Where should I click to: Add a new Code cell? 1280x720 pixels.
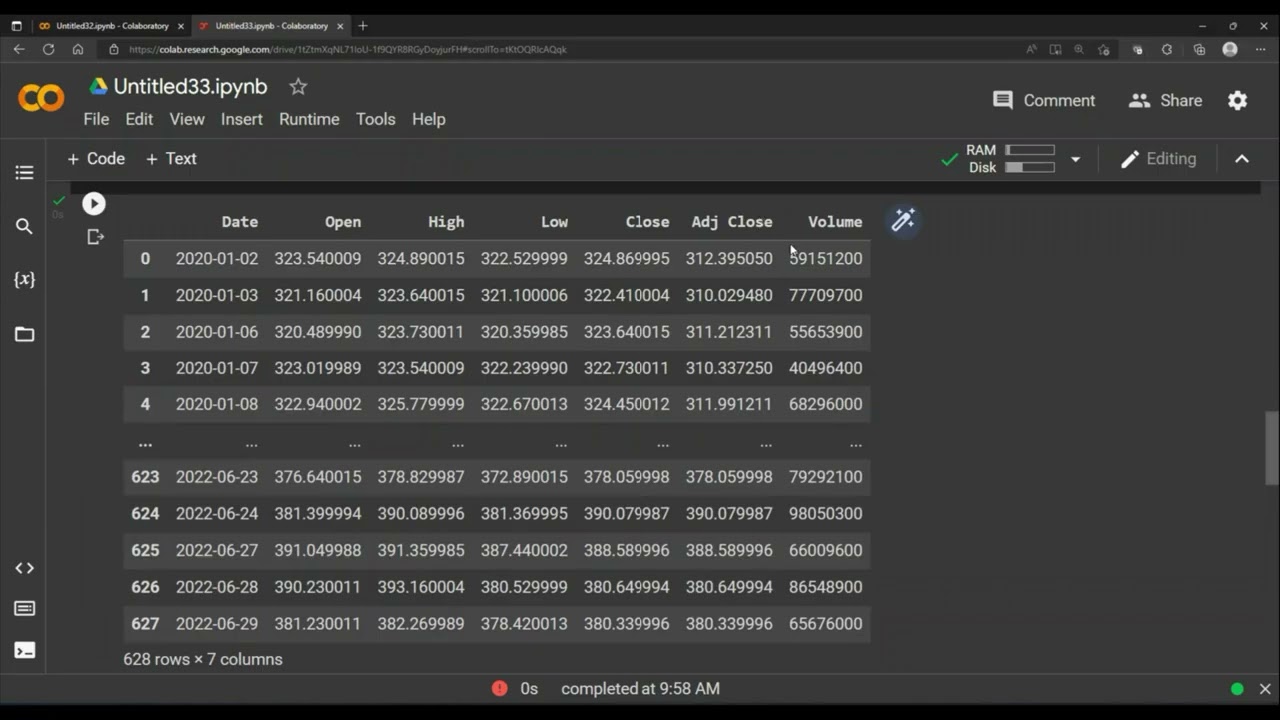[x=96, y=159]
